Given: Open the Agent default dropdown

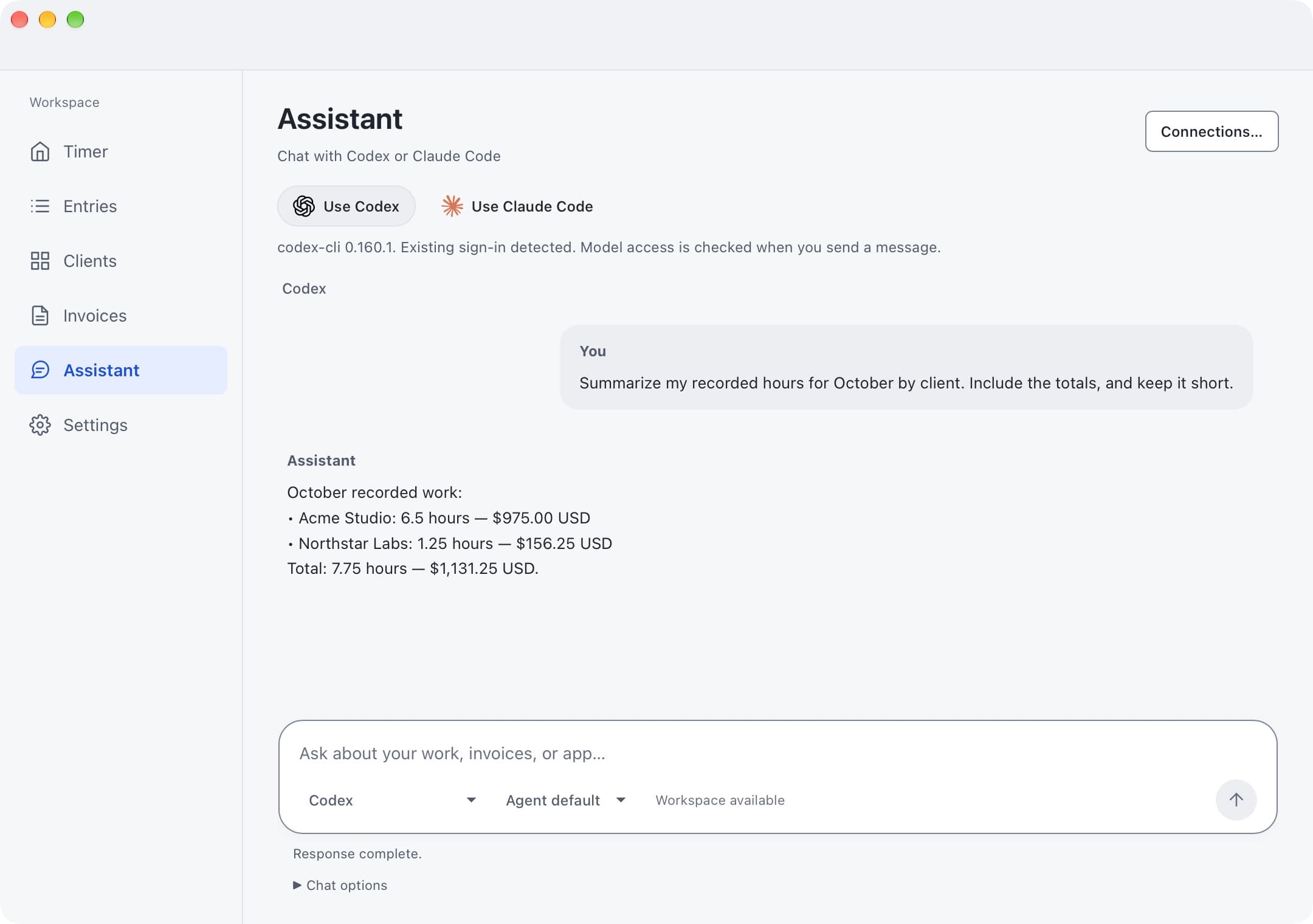Looking at the screenshot, I should 565,800.
